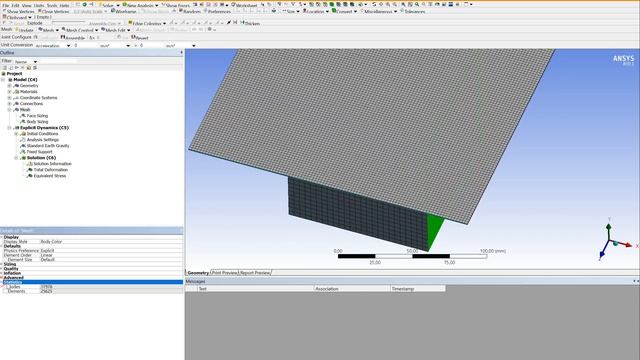Click the coordinate triad in viewport
This screenshot has height=360, width=640.
[x=615, y=241]
